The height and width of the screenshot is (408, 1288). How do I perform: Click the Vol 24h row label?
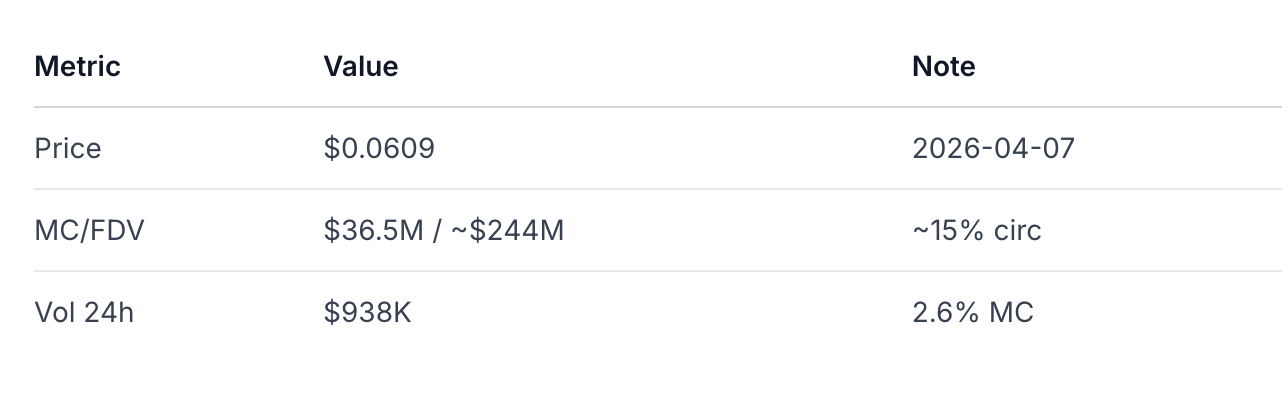(84, 313)
